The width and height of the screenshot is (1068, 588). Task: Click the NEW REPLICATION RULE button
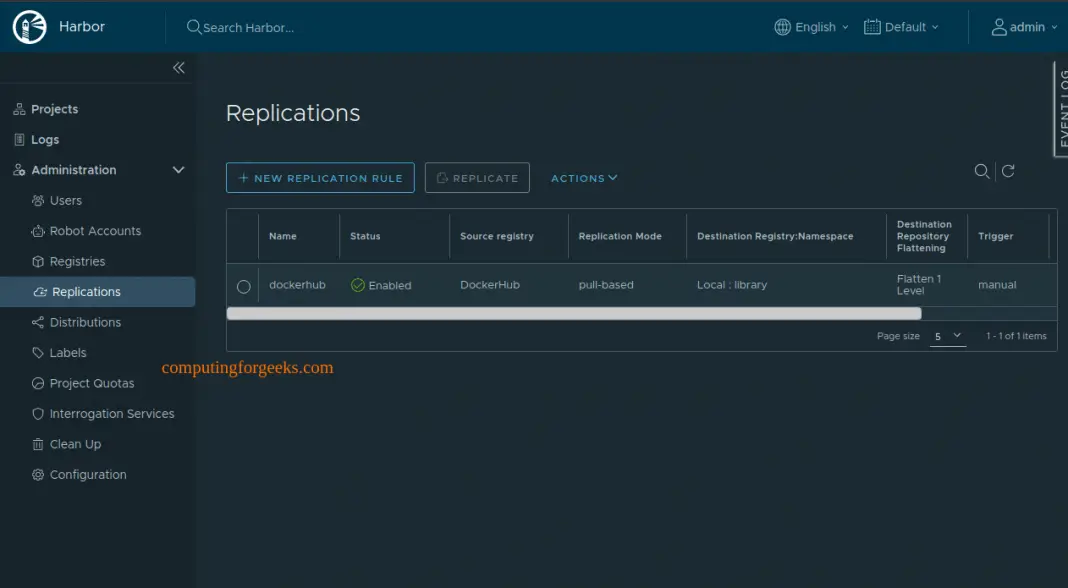pyautogui.click(x=320, y=177)
